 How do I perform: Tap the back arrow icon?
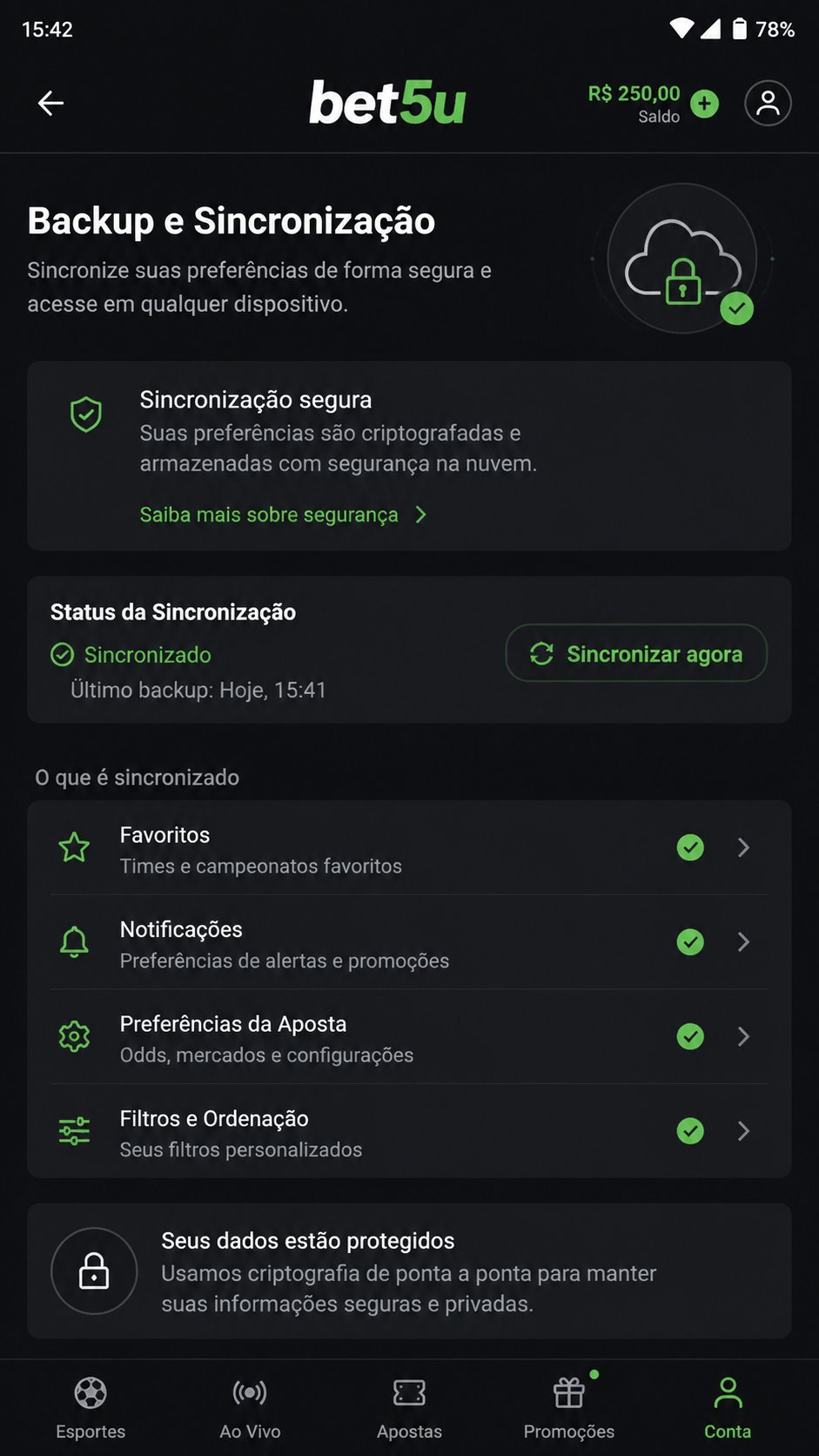(x=50, y=104)
